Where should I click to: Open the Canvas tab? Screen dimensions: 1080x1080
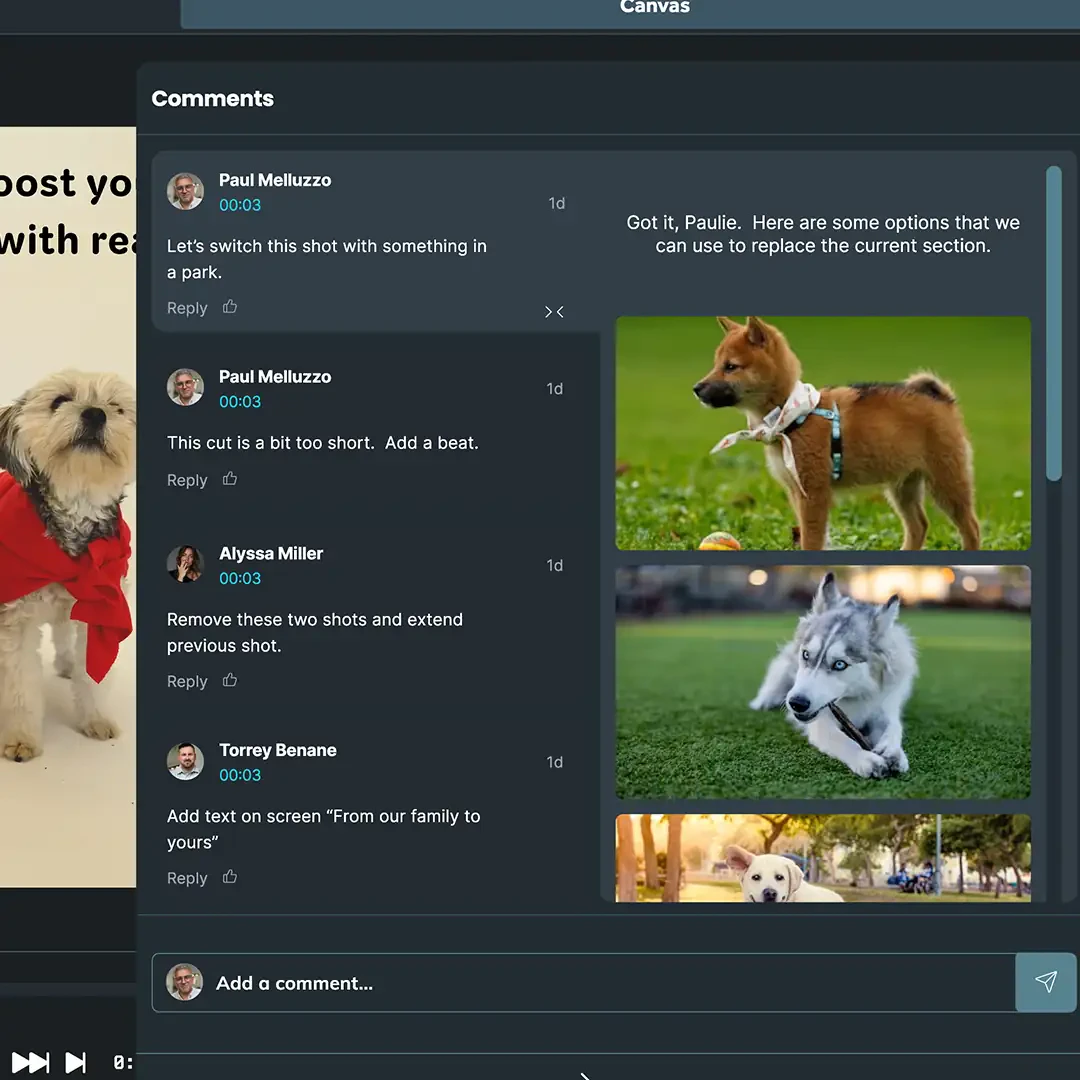tap(654, 10)
